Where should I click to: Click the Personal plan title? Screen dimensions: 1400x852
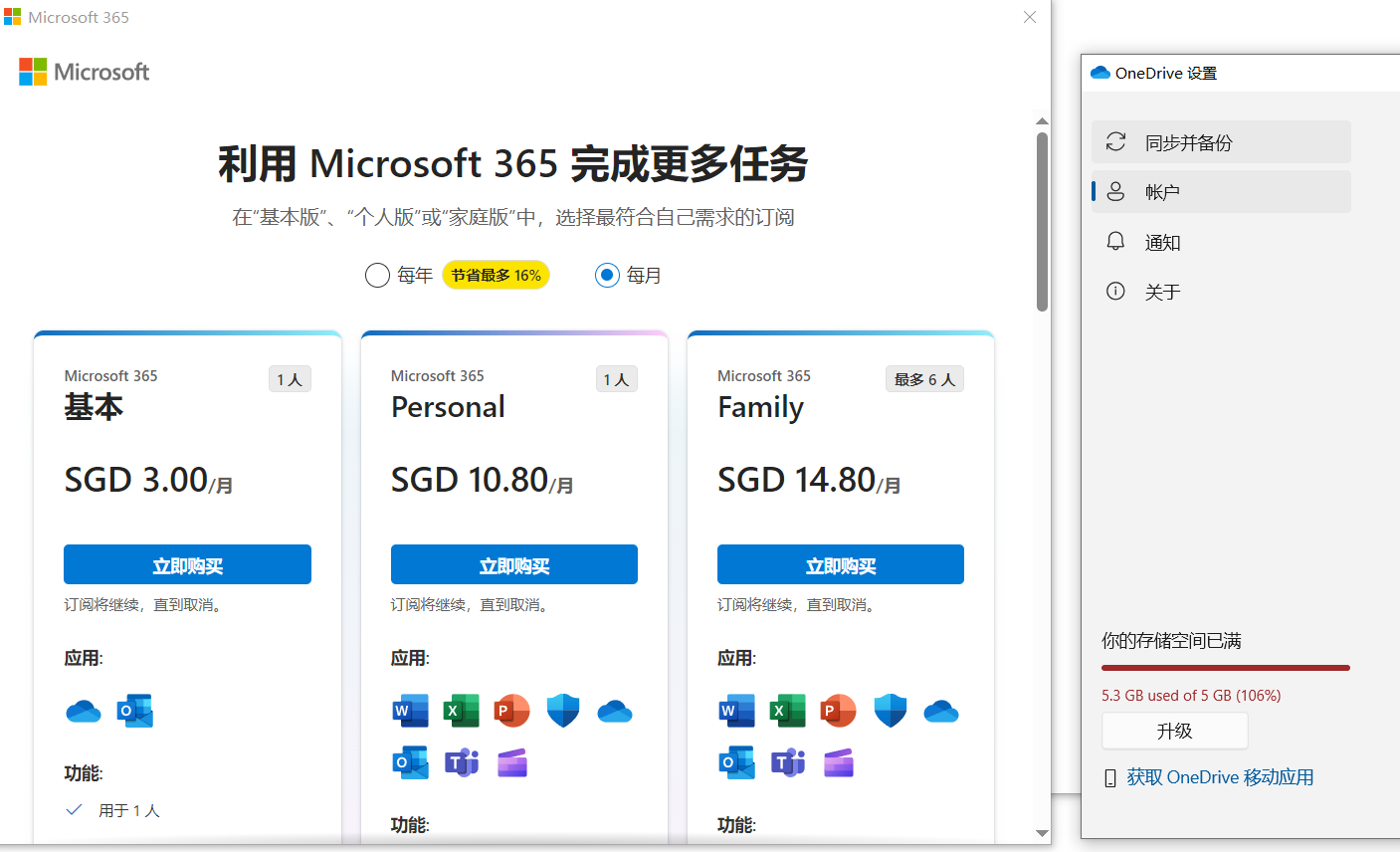[448, 407]
